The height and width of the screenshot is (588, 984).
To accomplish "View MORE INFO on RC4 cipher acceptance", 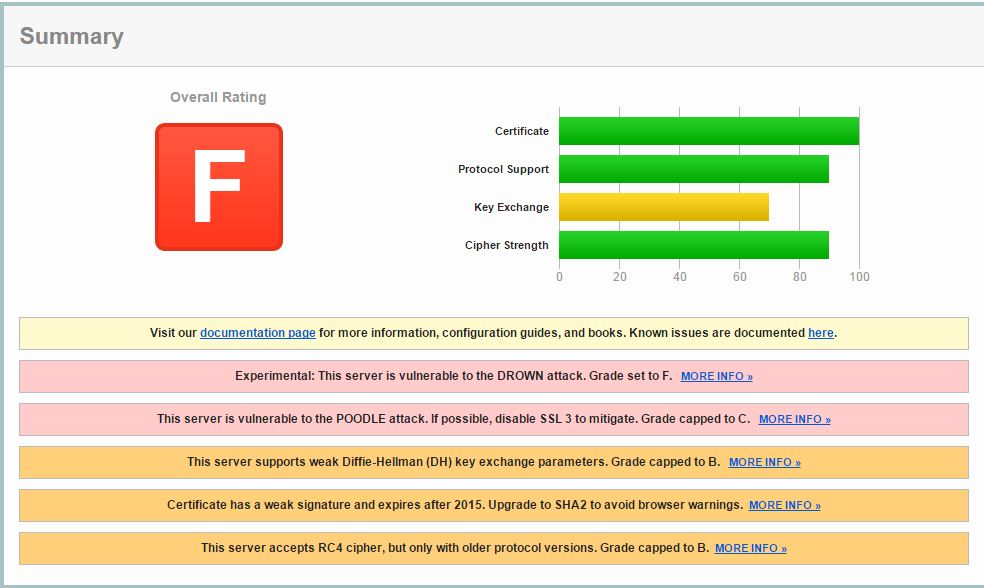I will click(x=751, y=548).
